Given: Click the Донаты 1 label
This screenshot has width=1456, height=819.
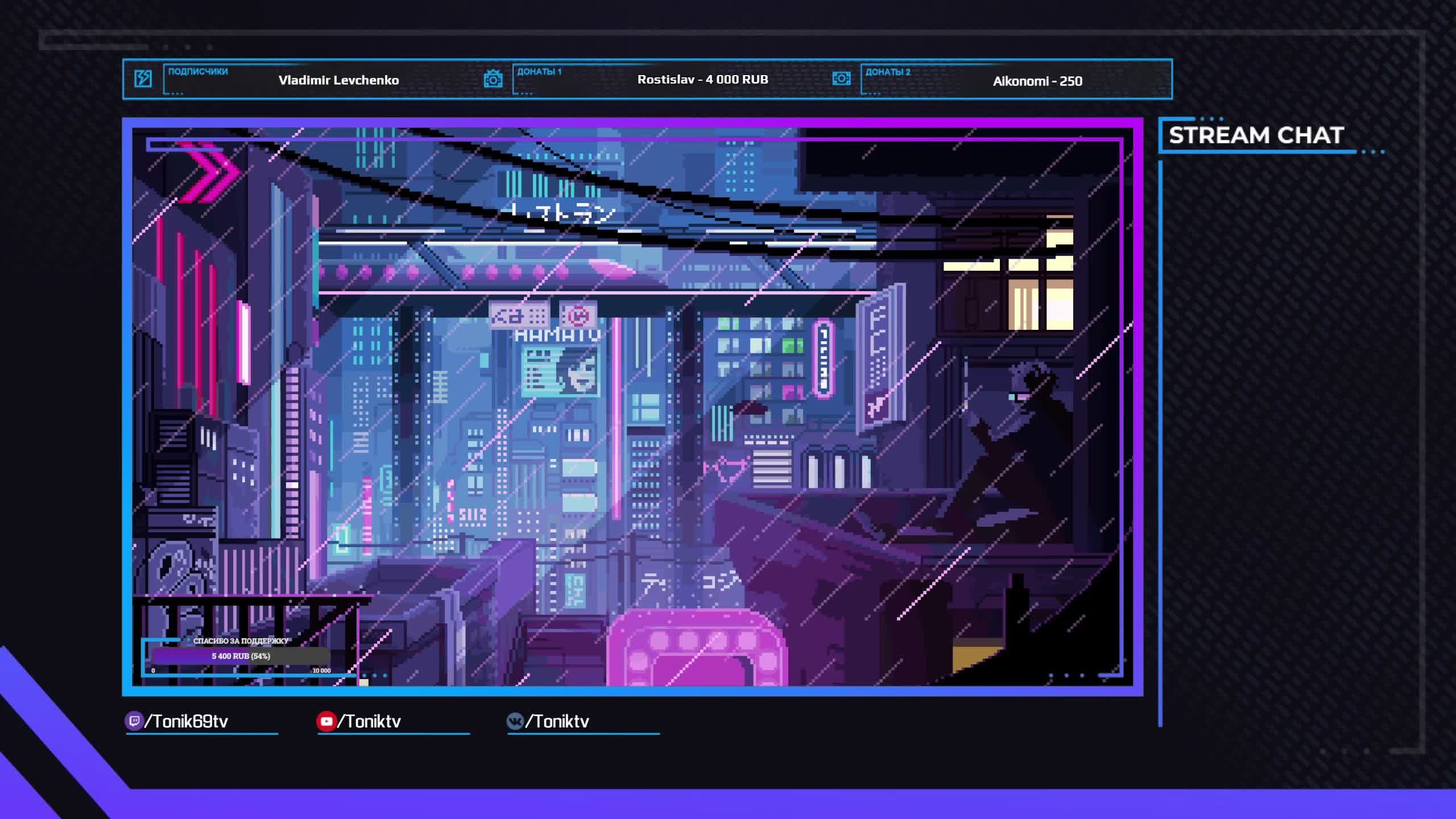Looking at the screenshot, I should (539, 72).
